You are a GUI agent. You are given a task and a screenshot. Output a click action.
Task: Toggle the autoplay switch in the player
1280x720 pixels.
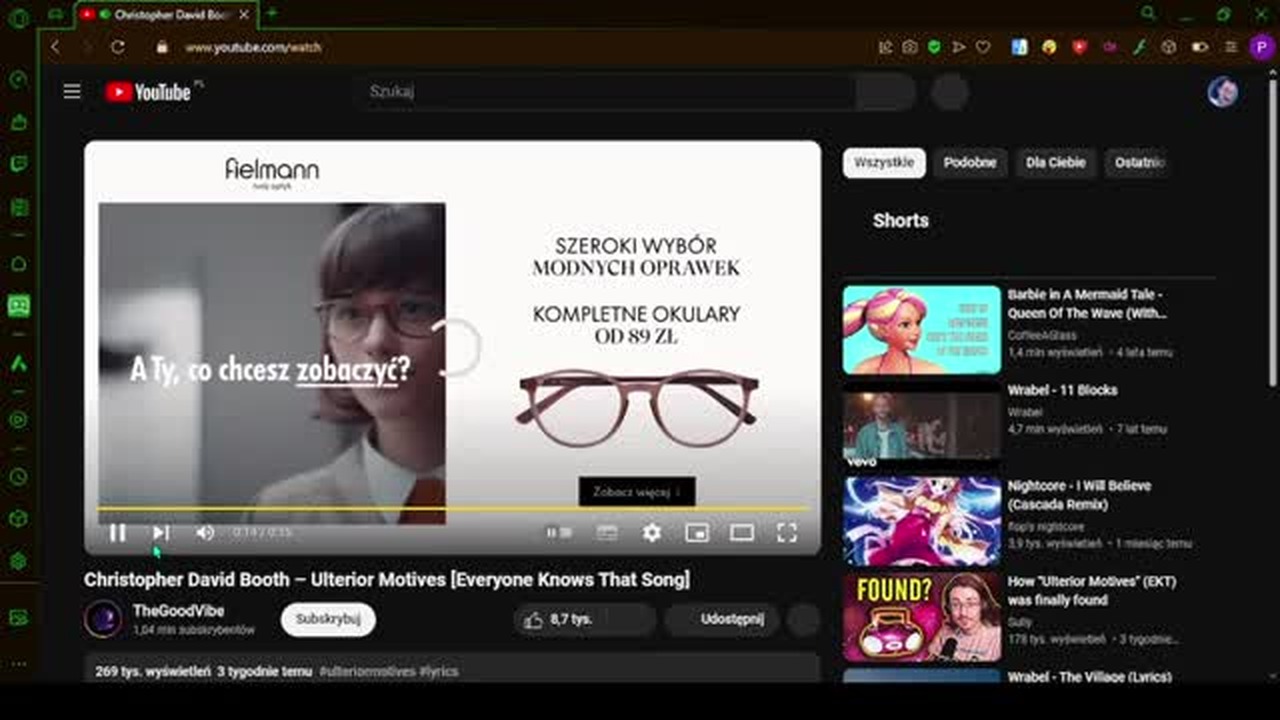(559, 533)
